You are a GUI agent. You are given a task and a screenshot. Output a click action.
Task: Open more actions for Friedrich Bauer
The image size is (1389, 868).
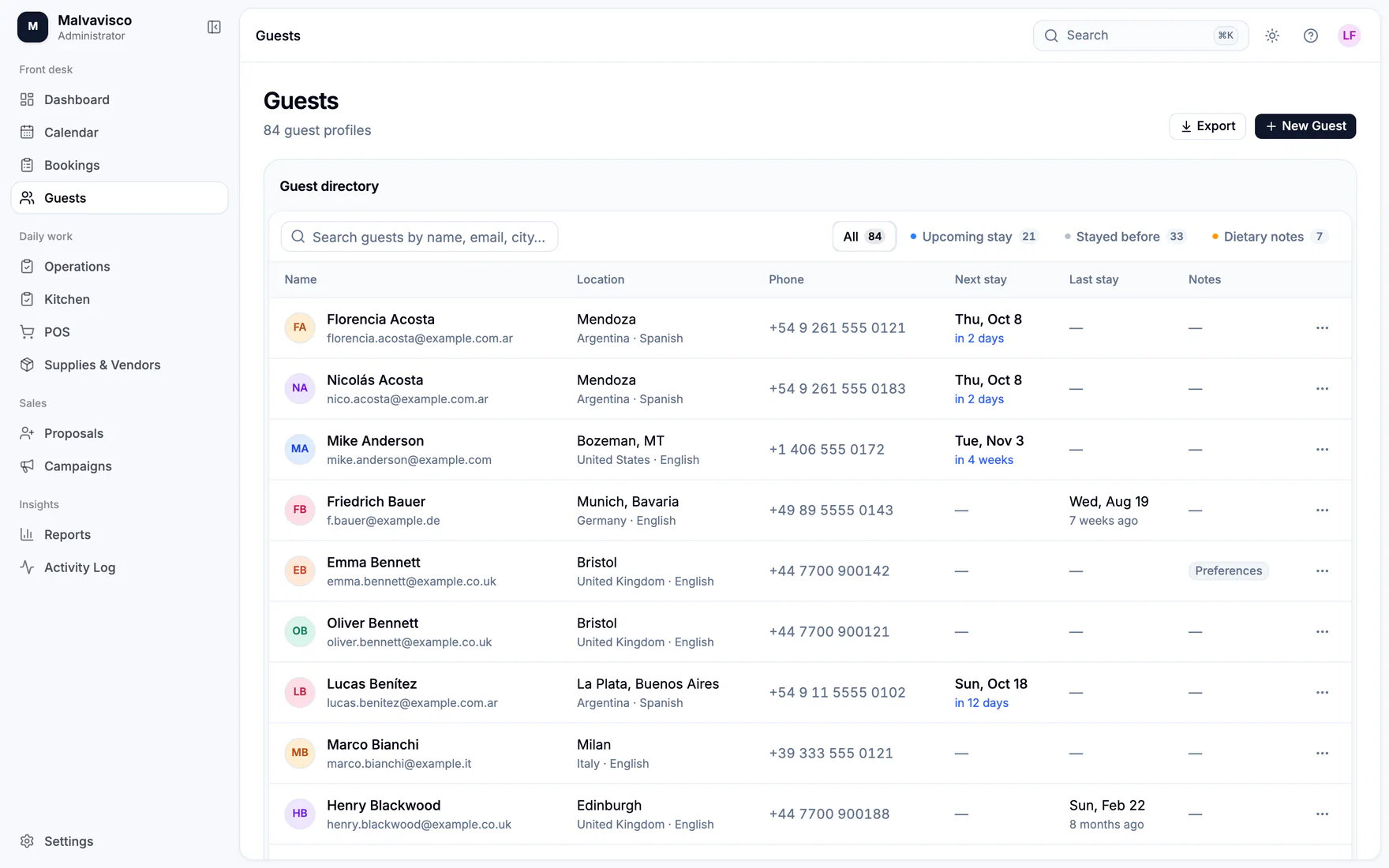click(x=1323, y=511)
